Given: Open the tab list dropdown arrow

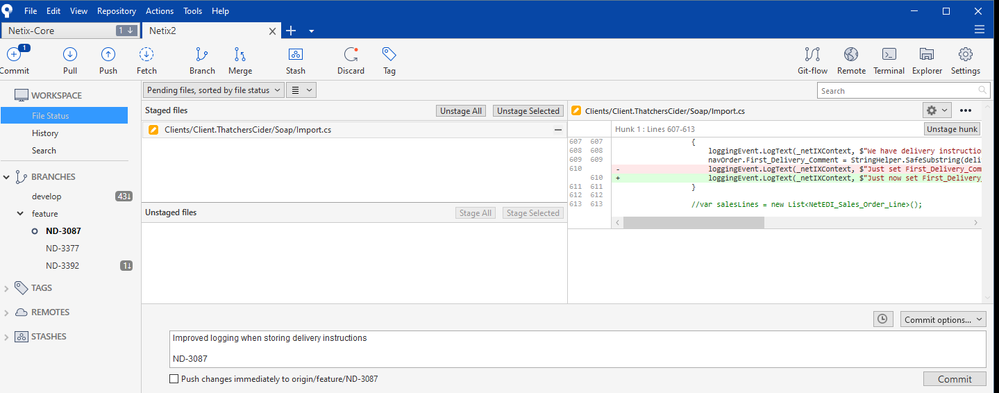Looking at the screenshot, I should tap(311, 31).
